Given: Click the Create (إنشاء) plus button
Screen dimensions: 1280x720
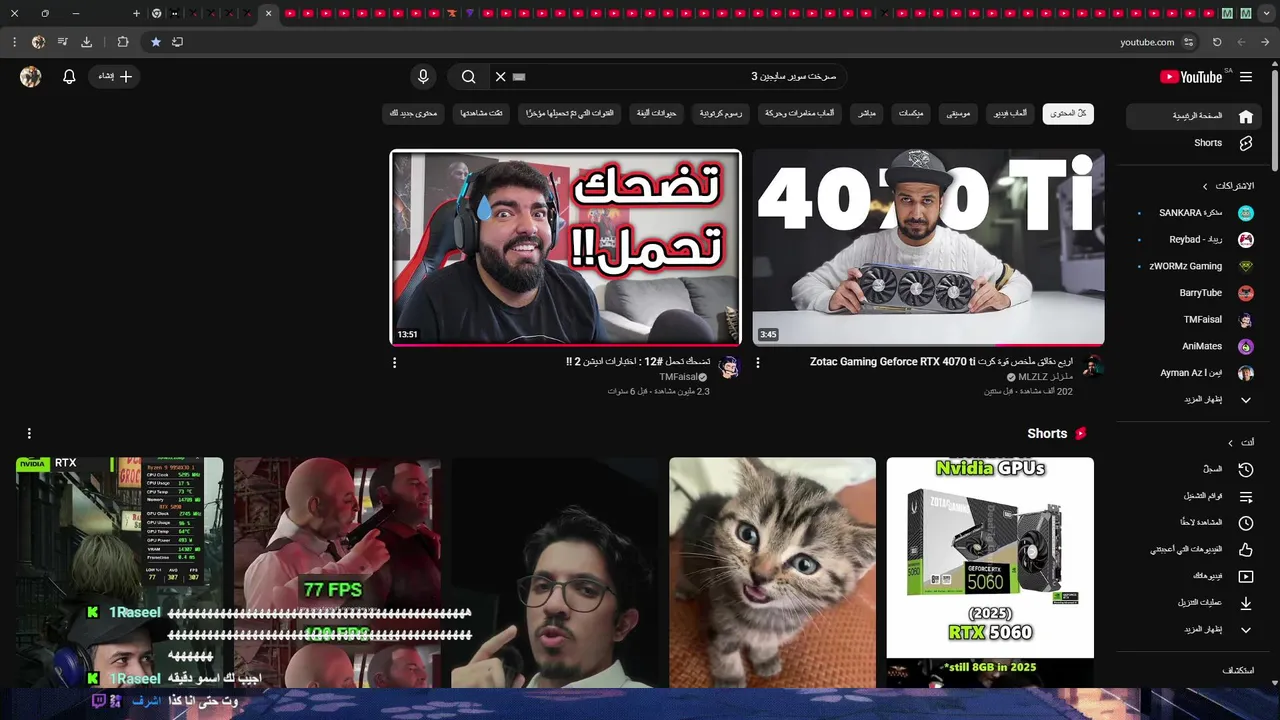Looking at the screenshot, I should (115, 77).
